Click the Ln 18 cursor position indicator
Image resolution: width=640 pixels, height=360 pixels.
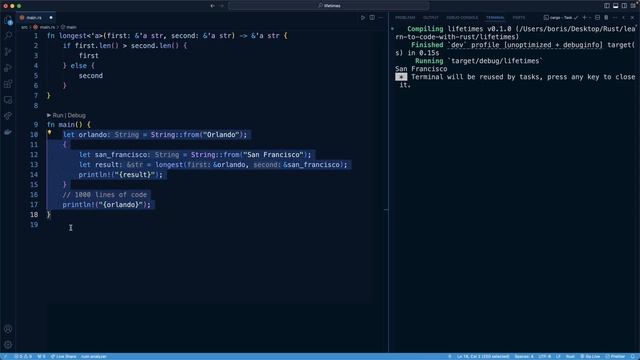coord(483,356)
